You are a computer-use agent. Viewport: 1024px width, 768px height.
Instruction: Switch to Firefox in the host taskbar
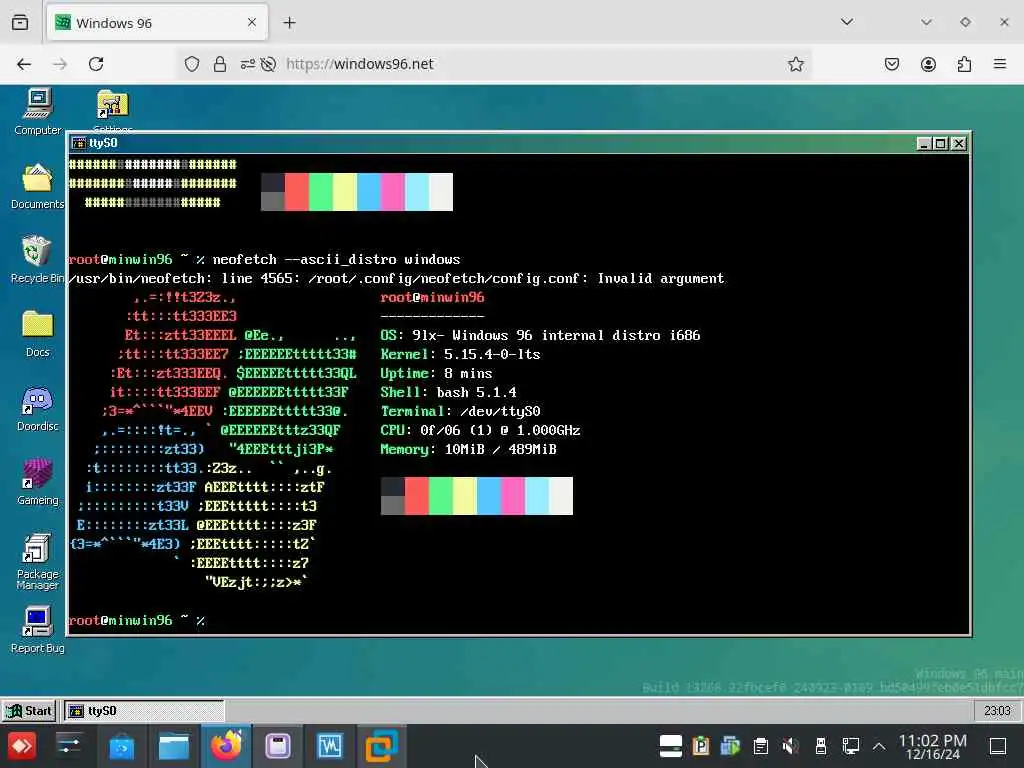pos(226,746)
